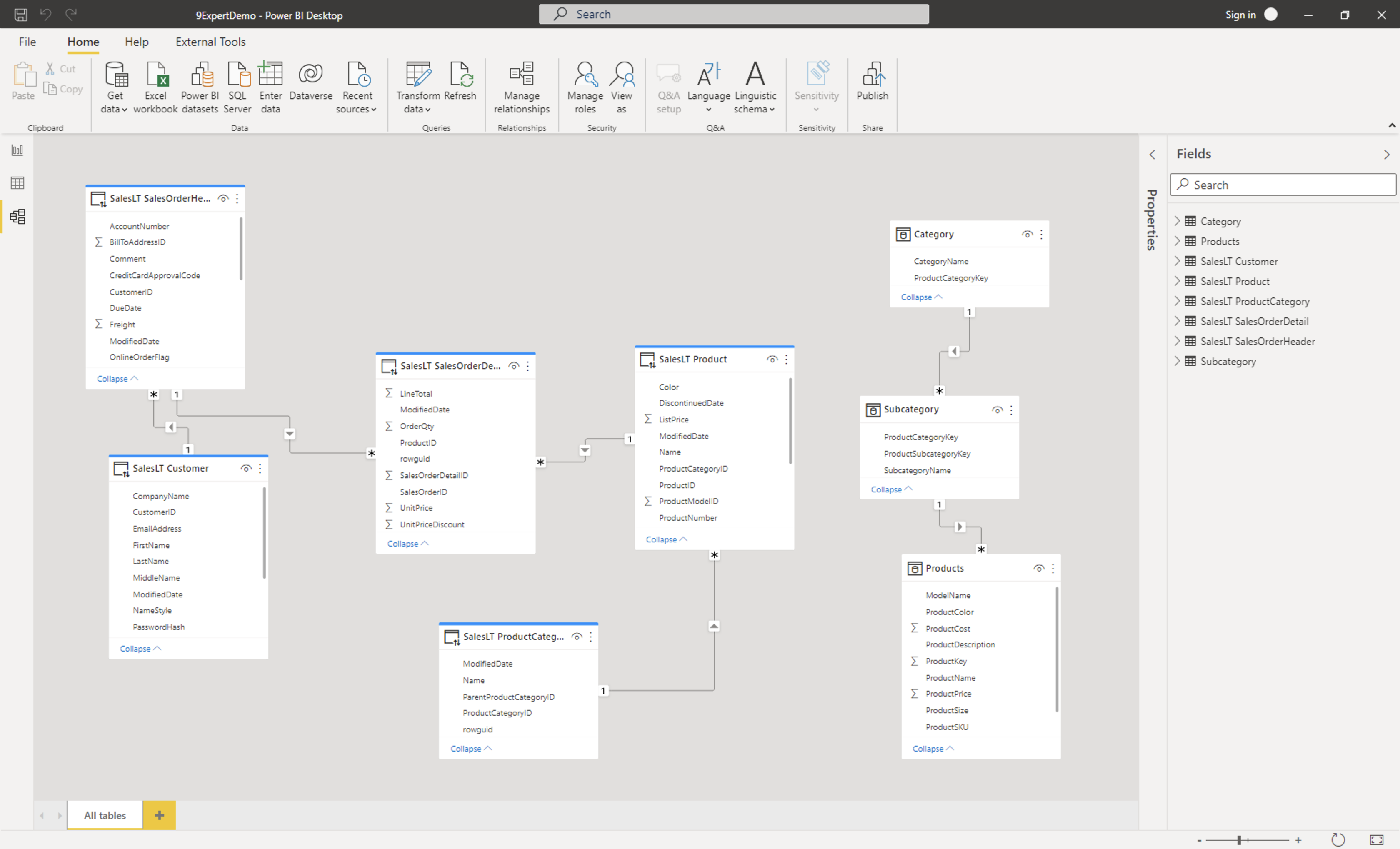Open the Language dropdown
Image resolution: width=1400 pixels, height=849 pixels.
708,87
